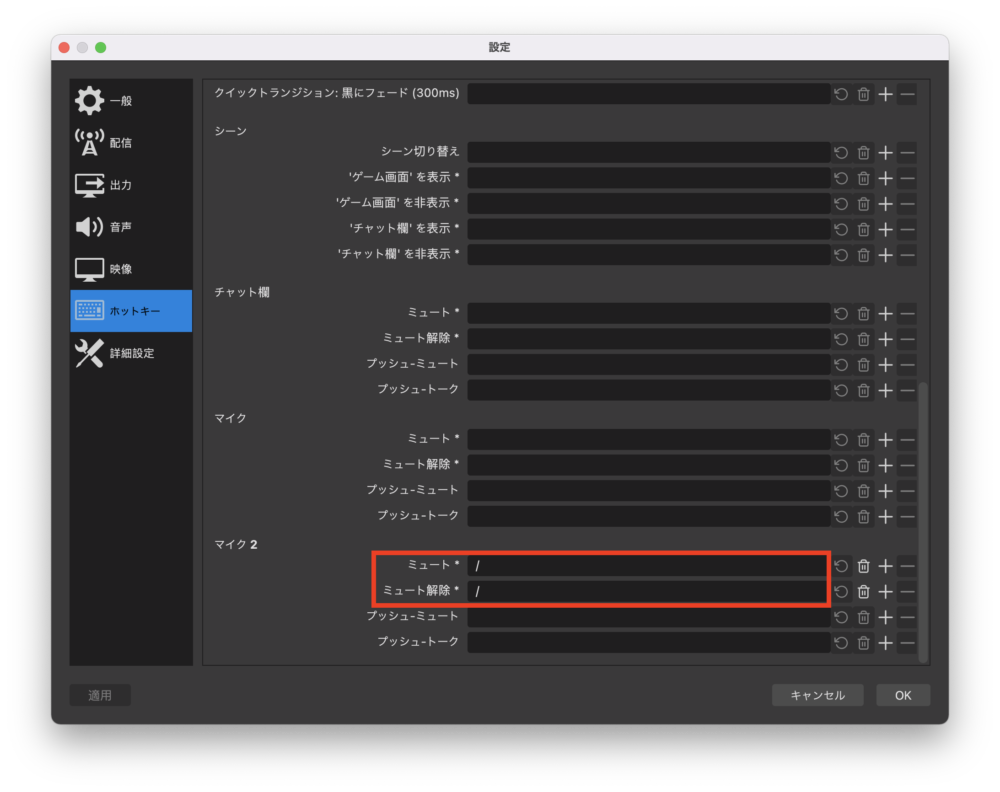This screenshot has width=1000, height=792.
Task: Clear the 'ゲーム画面' を非表示 hotkey via trash
Action: coord(864,203)
